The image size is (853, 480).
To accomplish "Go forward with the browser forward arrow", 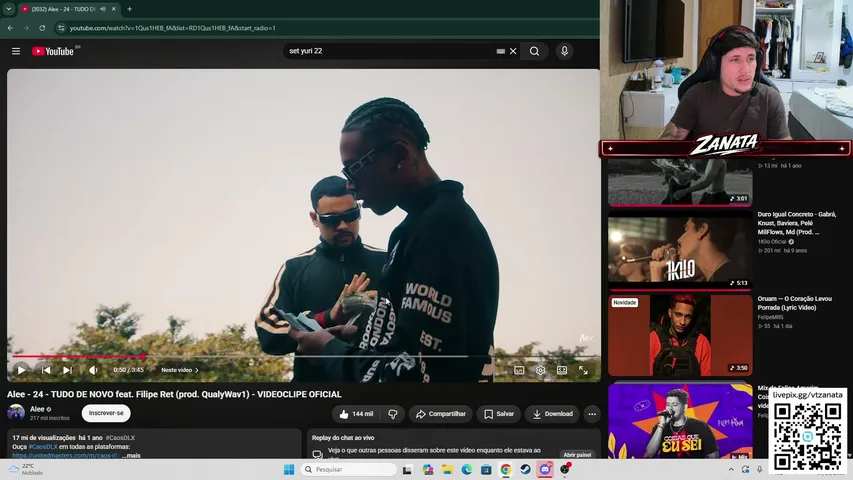I will 26,28.
